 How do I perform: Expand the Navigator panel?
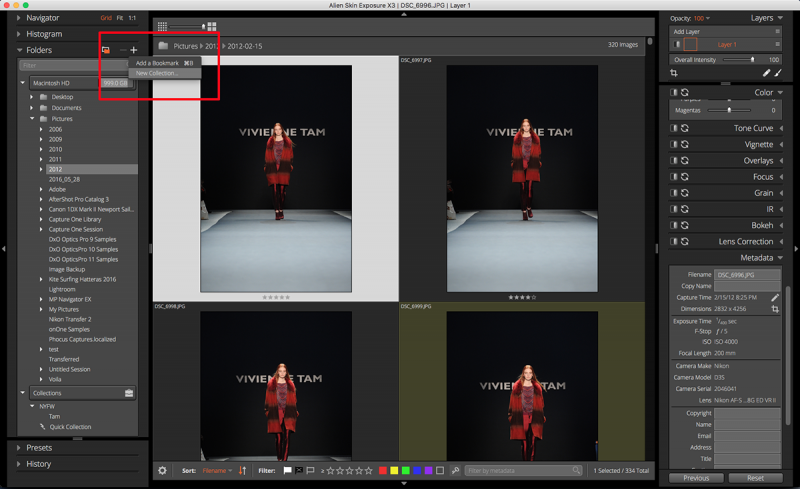19,18
